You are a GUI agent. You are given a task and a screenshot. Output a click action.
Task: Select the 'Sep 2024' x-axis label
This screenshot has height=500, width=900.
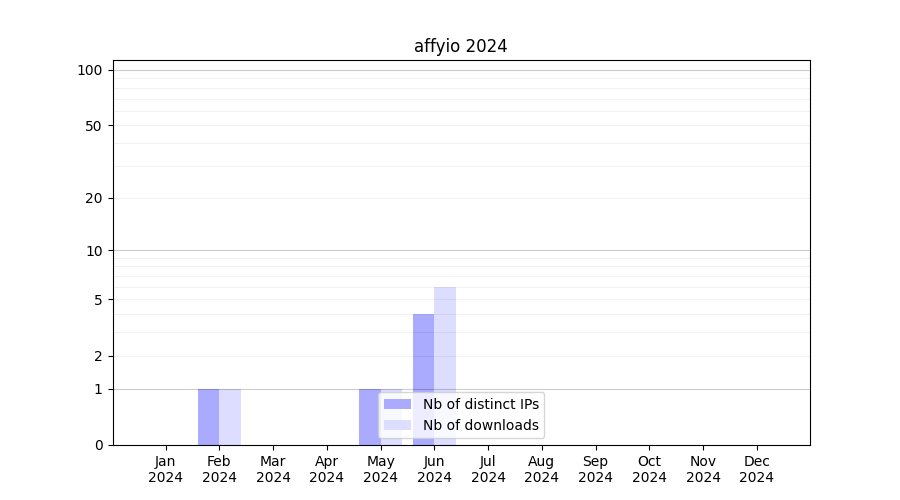pos(595,469)
